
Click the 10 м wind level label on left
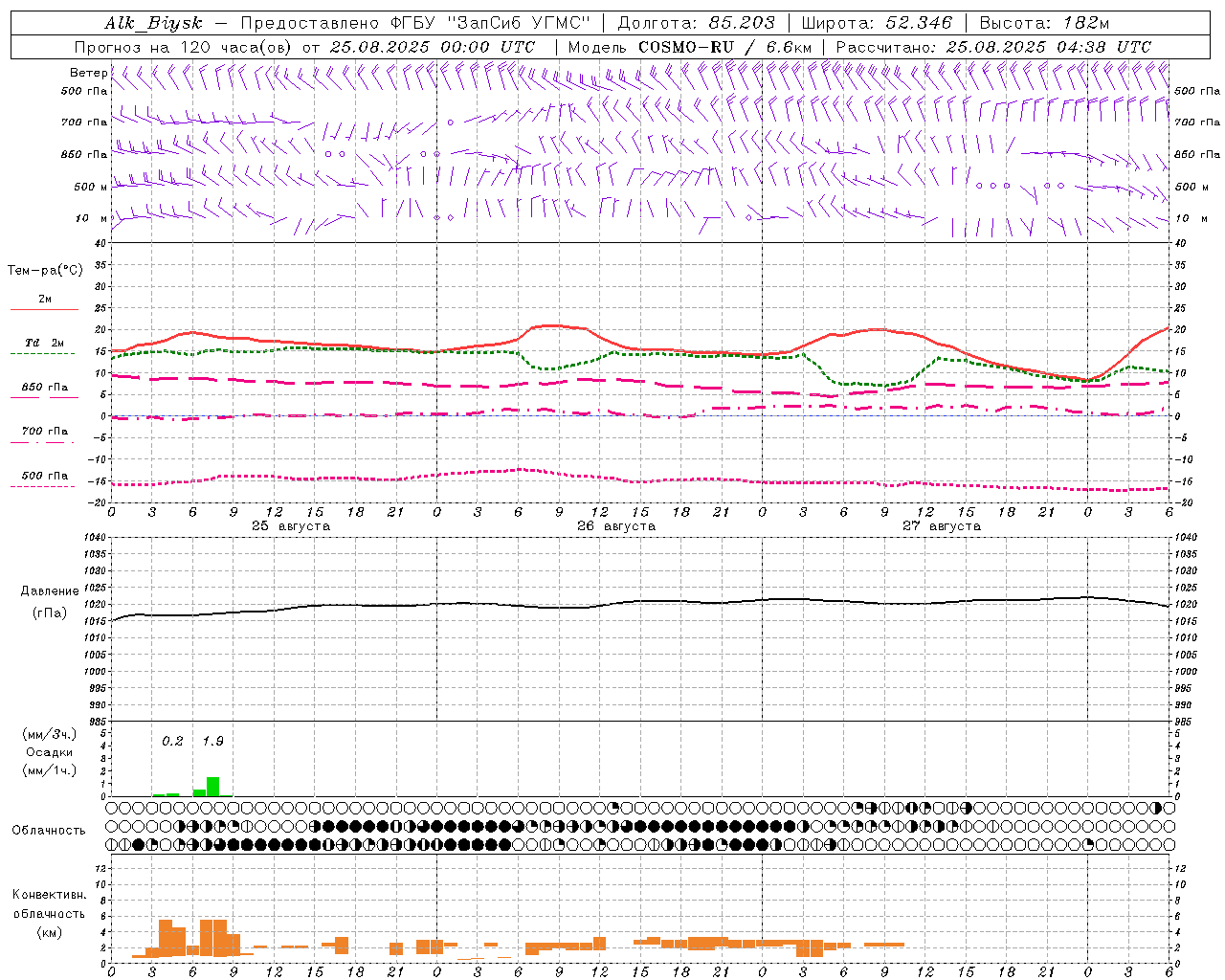(x=91, y=218)
